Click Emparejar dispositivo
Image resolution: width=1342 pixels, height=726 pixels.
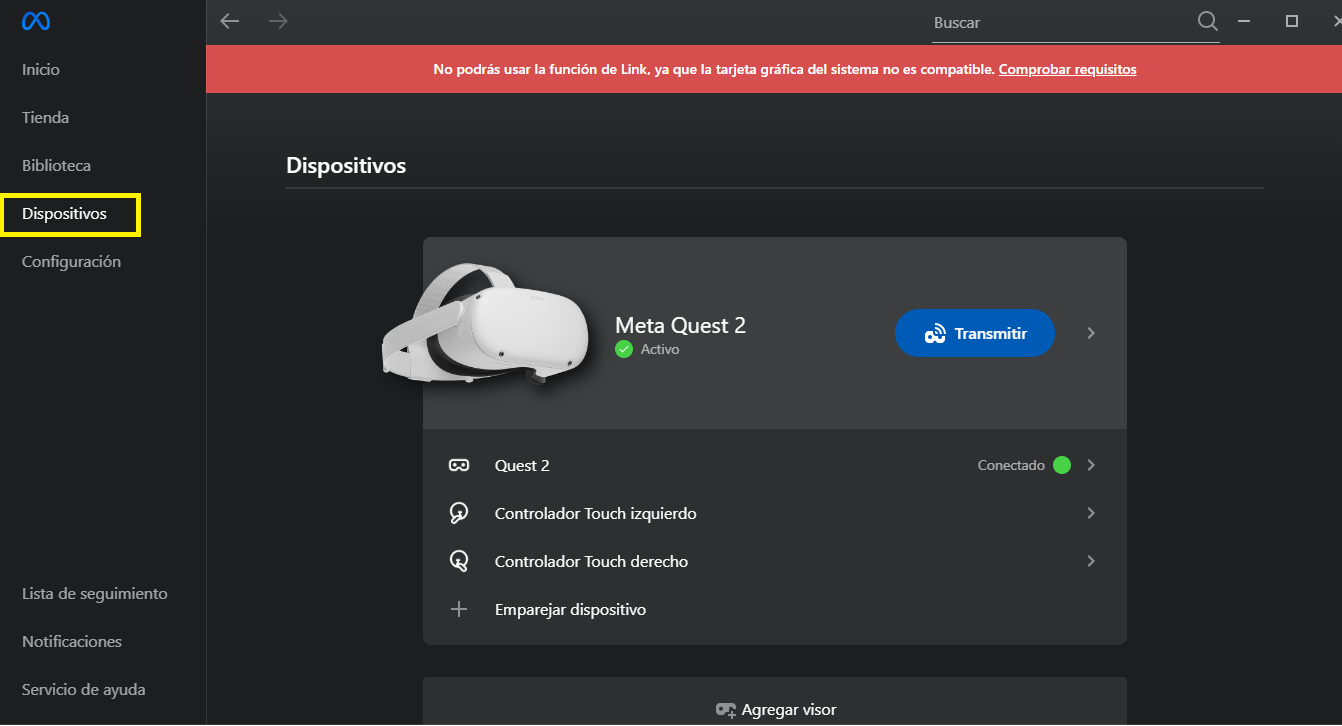570,609
